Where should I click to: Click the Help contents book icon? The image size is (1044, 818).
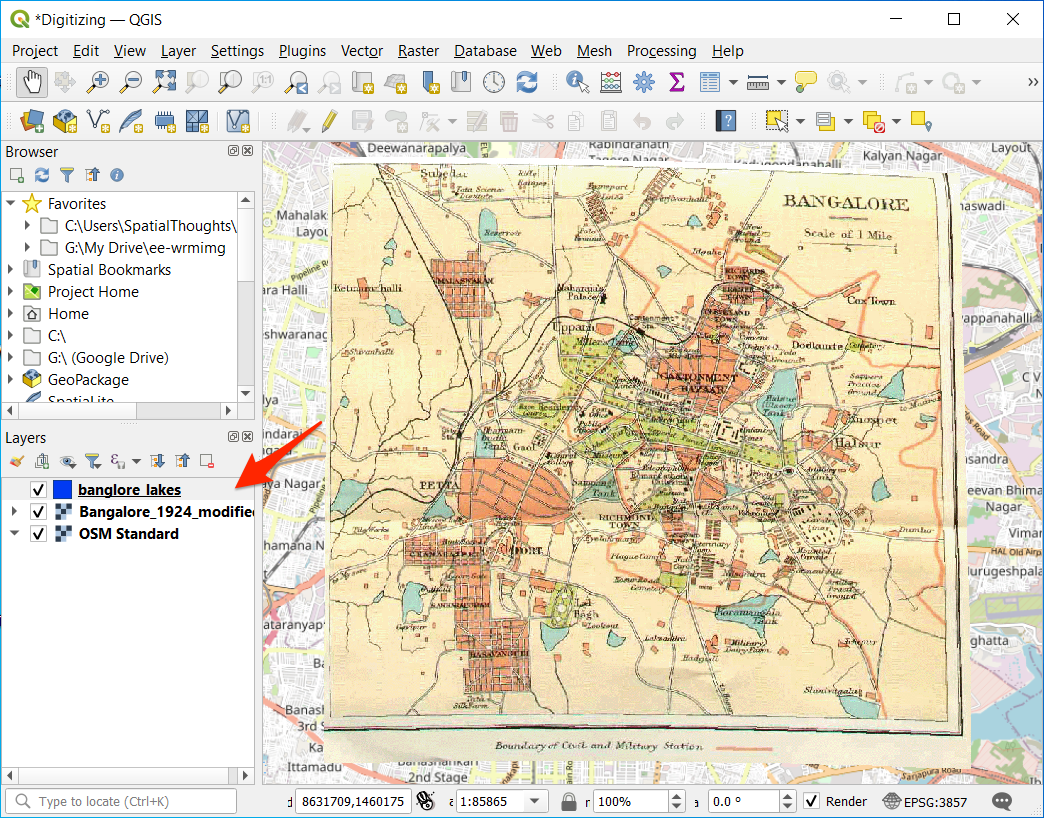[726, 121]
